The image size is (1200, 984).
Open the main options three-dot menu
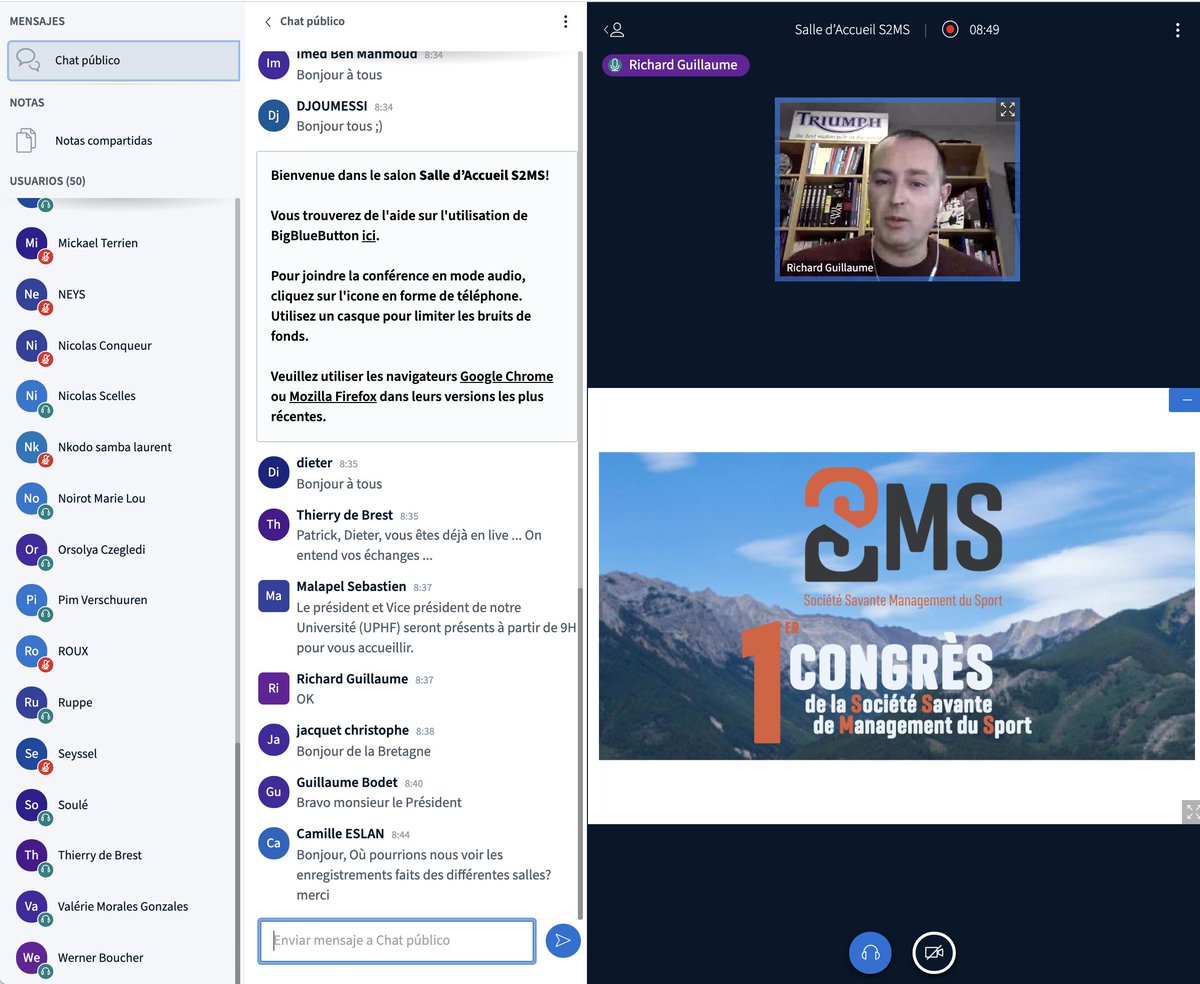[x=1178, y=30]
